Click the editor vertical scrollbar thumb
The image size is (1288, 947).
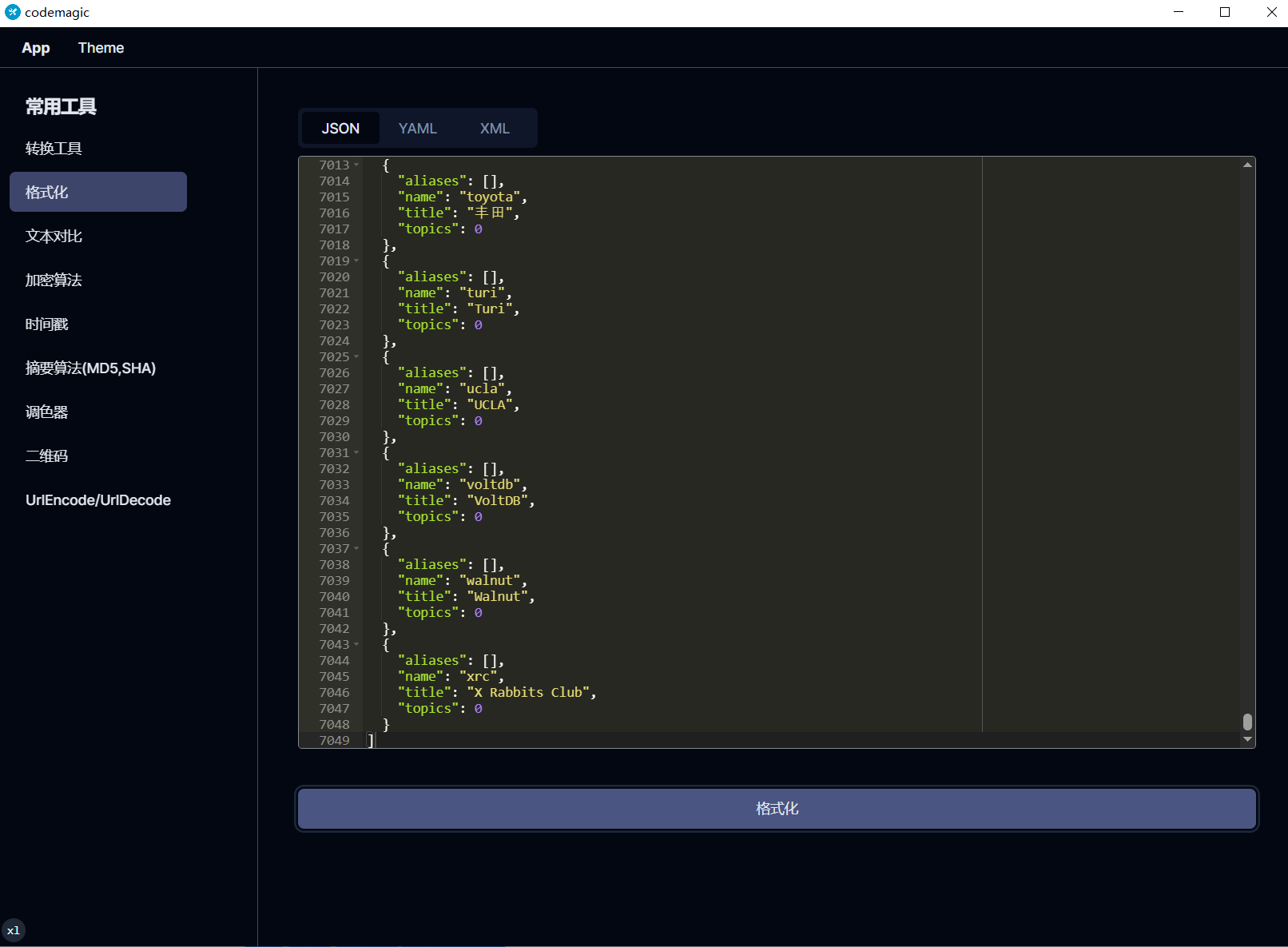1247,722
